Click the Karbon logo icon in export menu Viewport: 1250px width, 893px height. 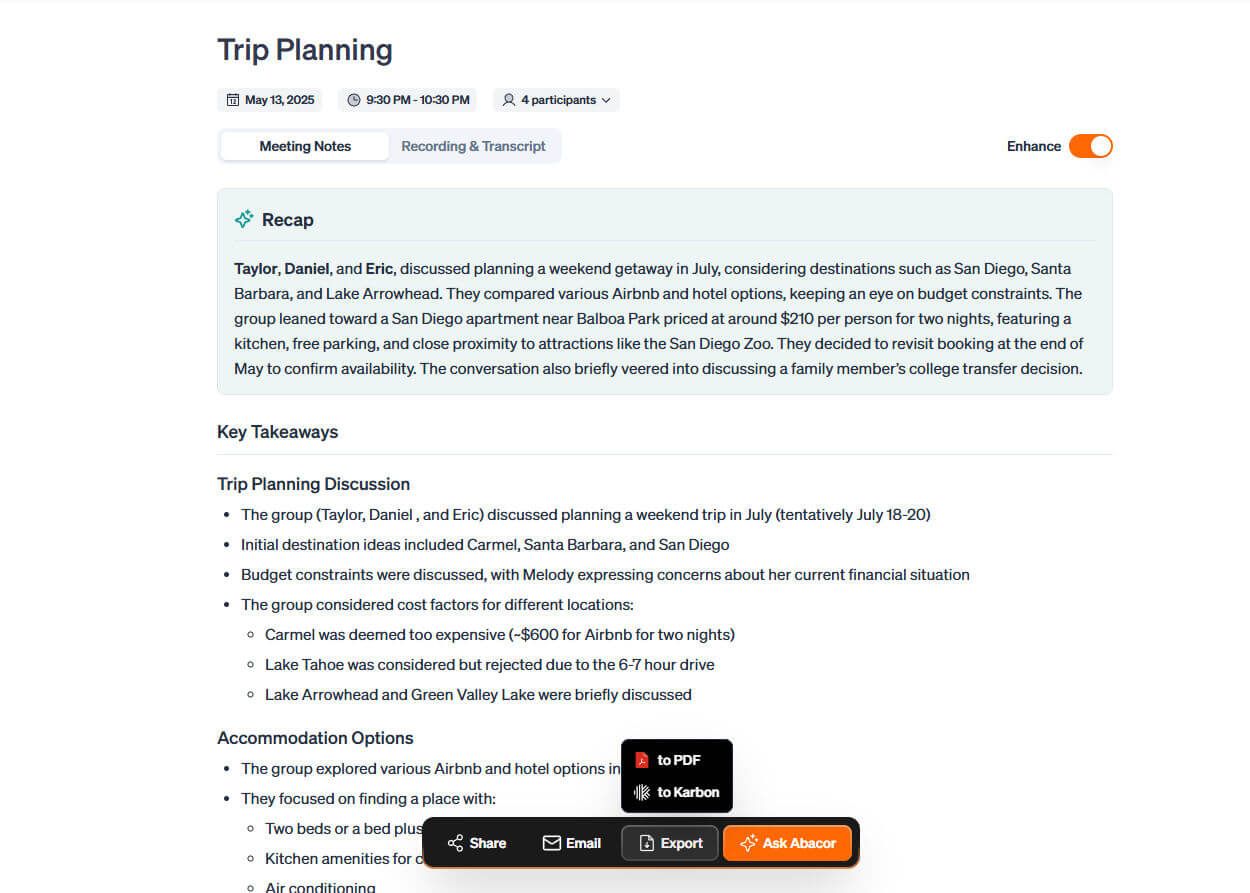(642, 792)
